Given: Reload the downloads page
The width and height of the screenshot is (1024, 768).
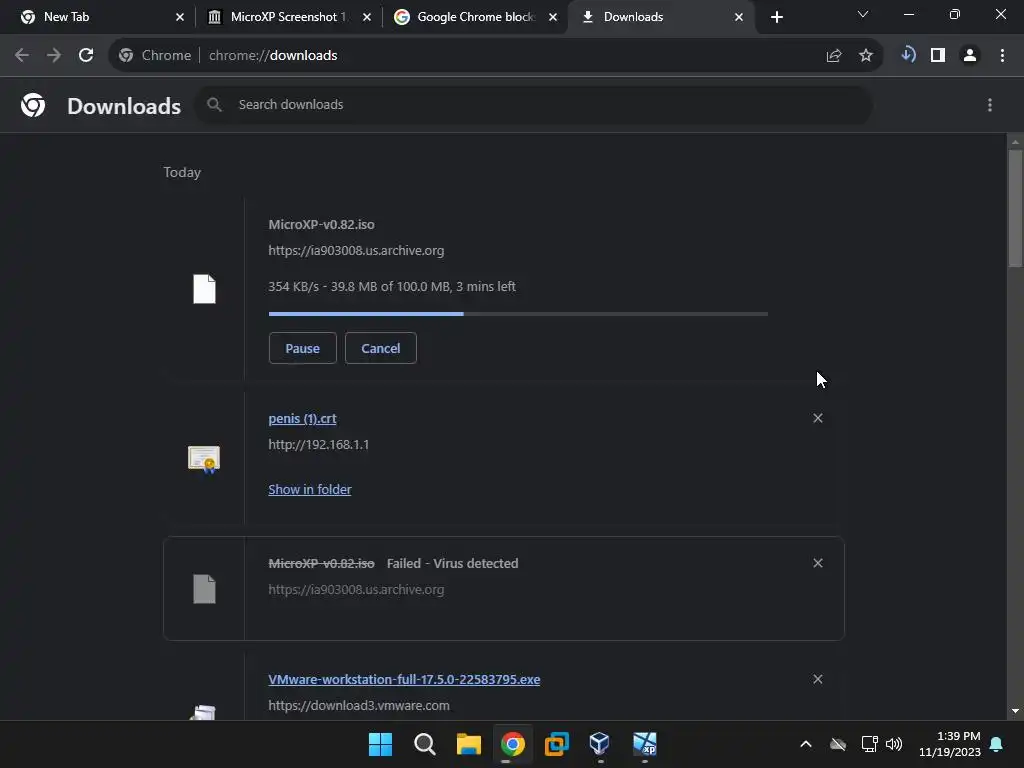Looking at the screenshot, I should (86, 56).
